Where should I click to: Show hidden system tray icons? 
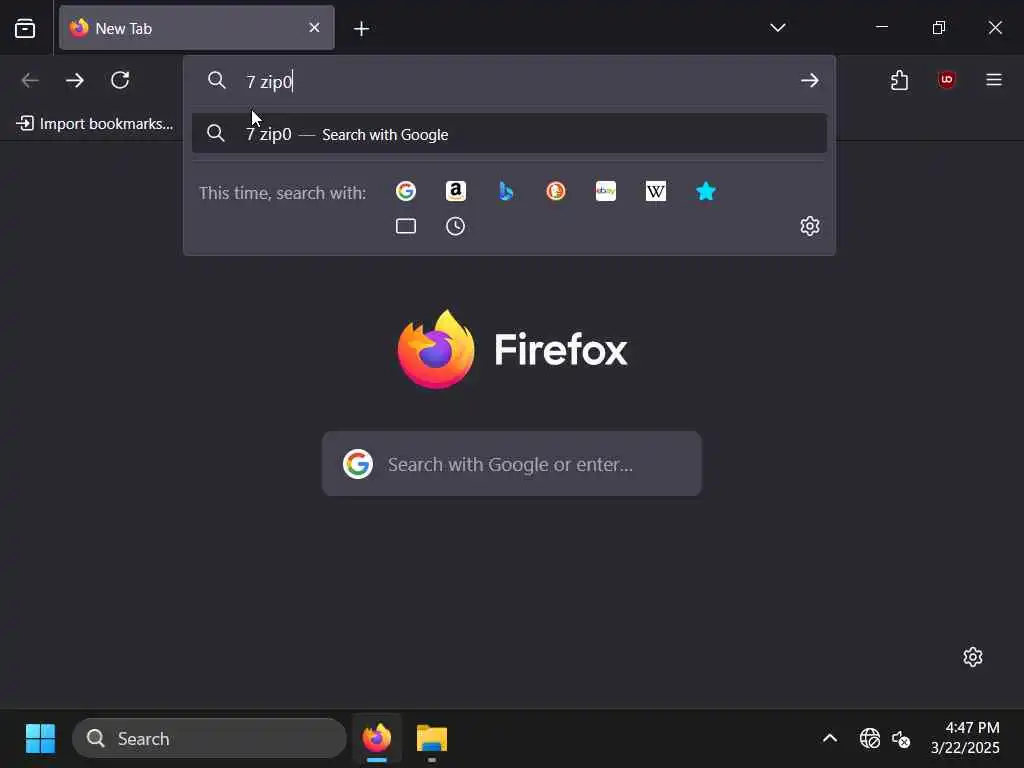coord(829,739)
